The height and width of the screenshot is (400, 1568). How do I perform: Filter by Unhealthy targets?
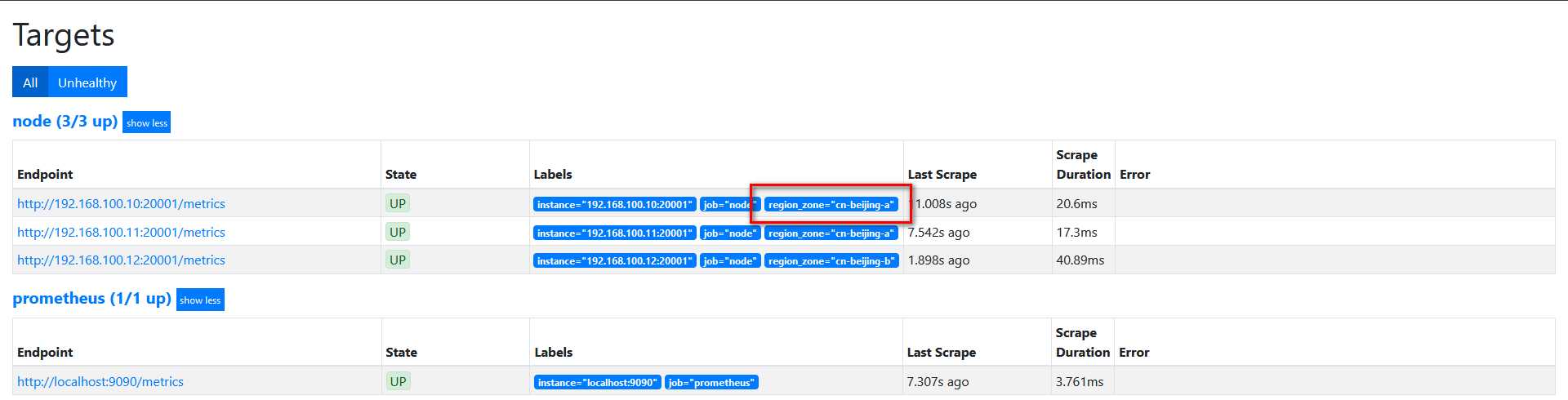click(x=87, y=82)
